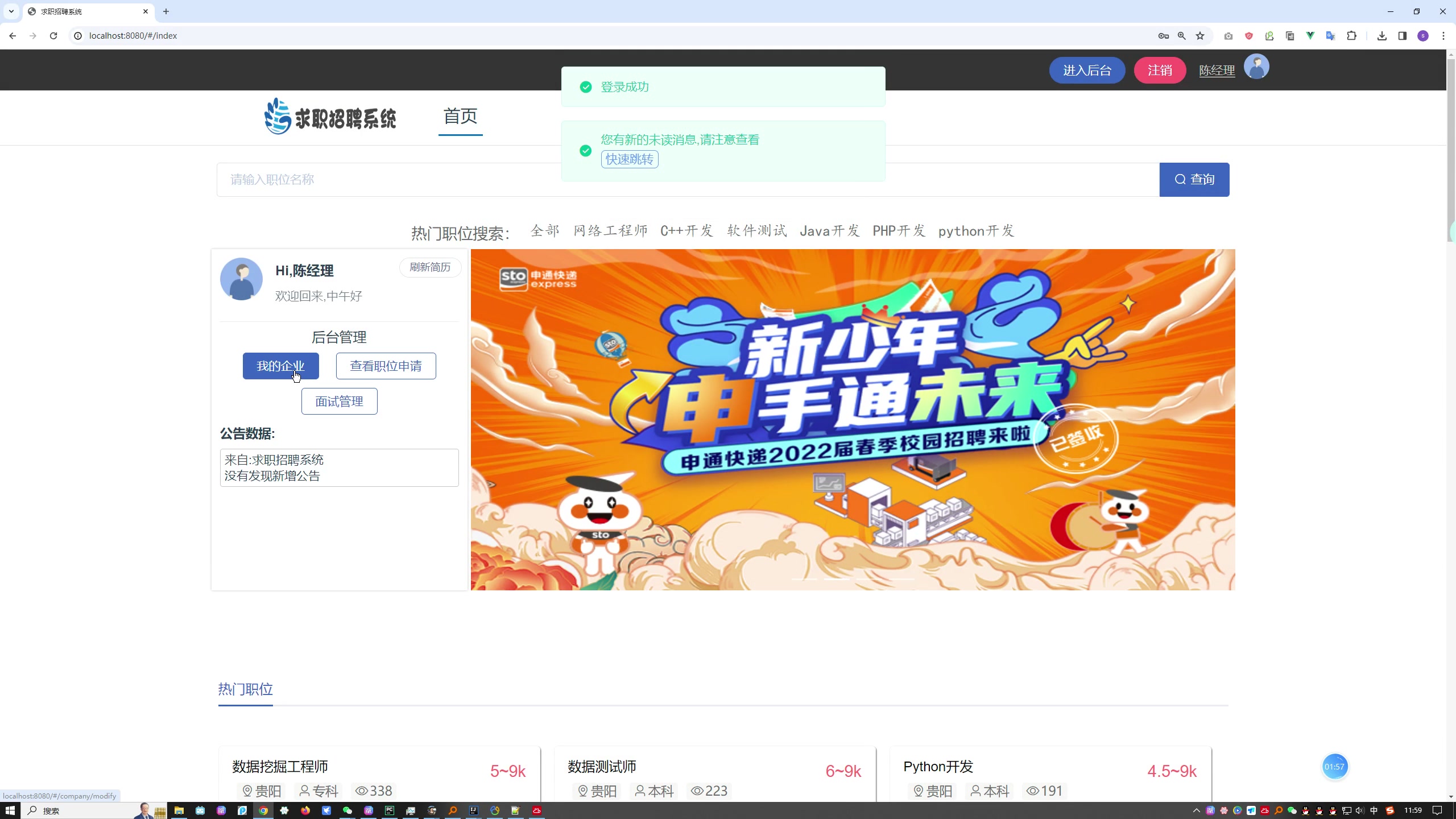1456x819 pixels.
Task: Click the 申通快递 recruitment banner image
Action: 853,420
